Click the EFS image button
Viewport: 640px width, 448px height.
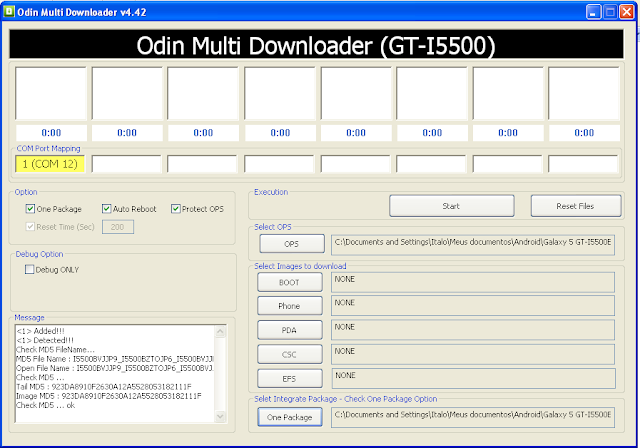[289, 379]
